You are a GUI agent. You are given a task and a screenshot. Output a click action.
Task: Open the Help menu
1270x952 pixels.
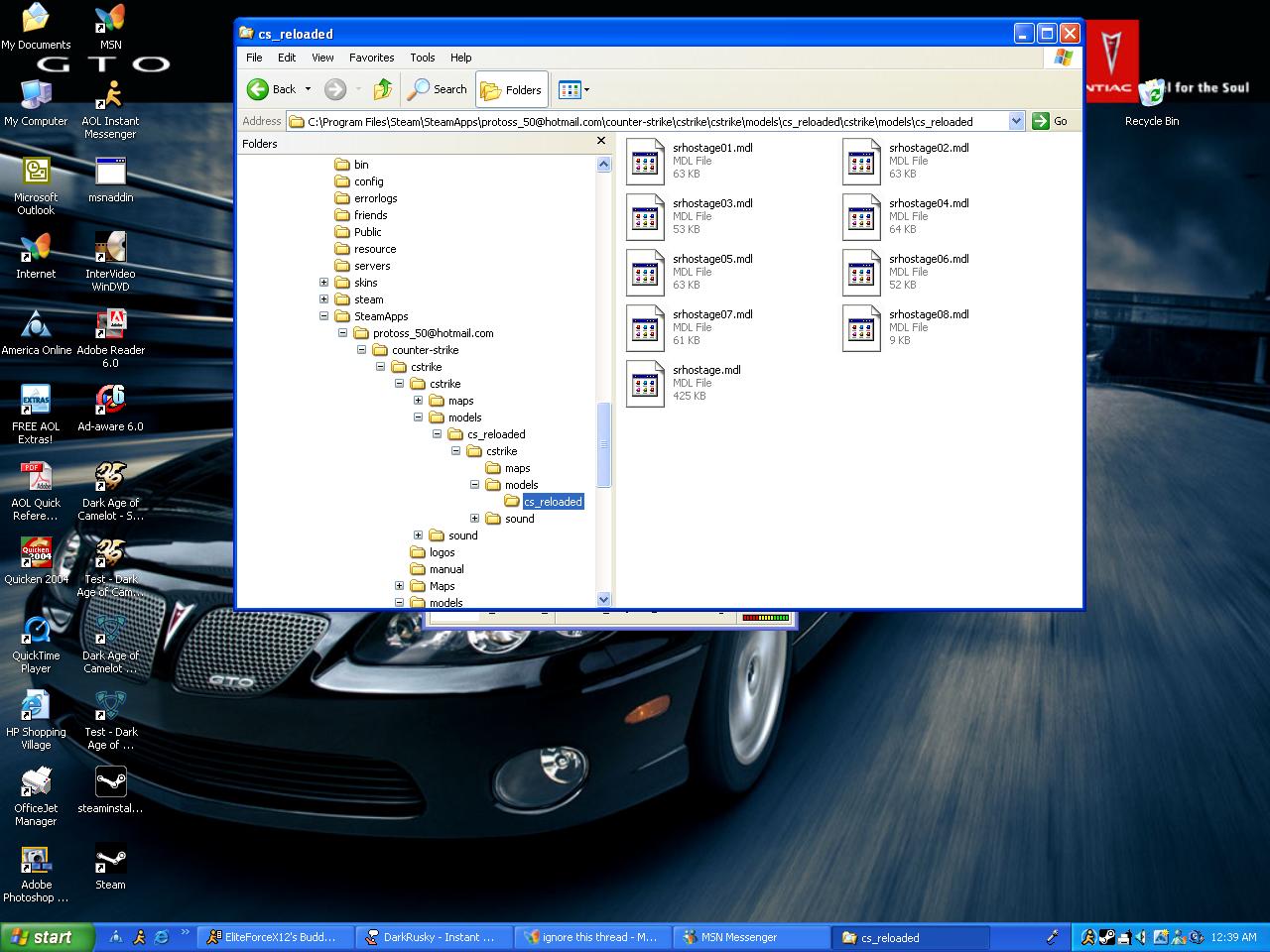coord(460,58)
